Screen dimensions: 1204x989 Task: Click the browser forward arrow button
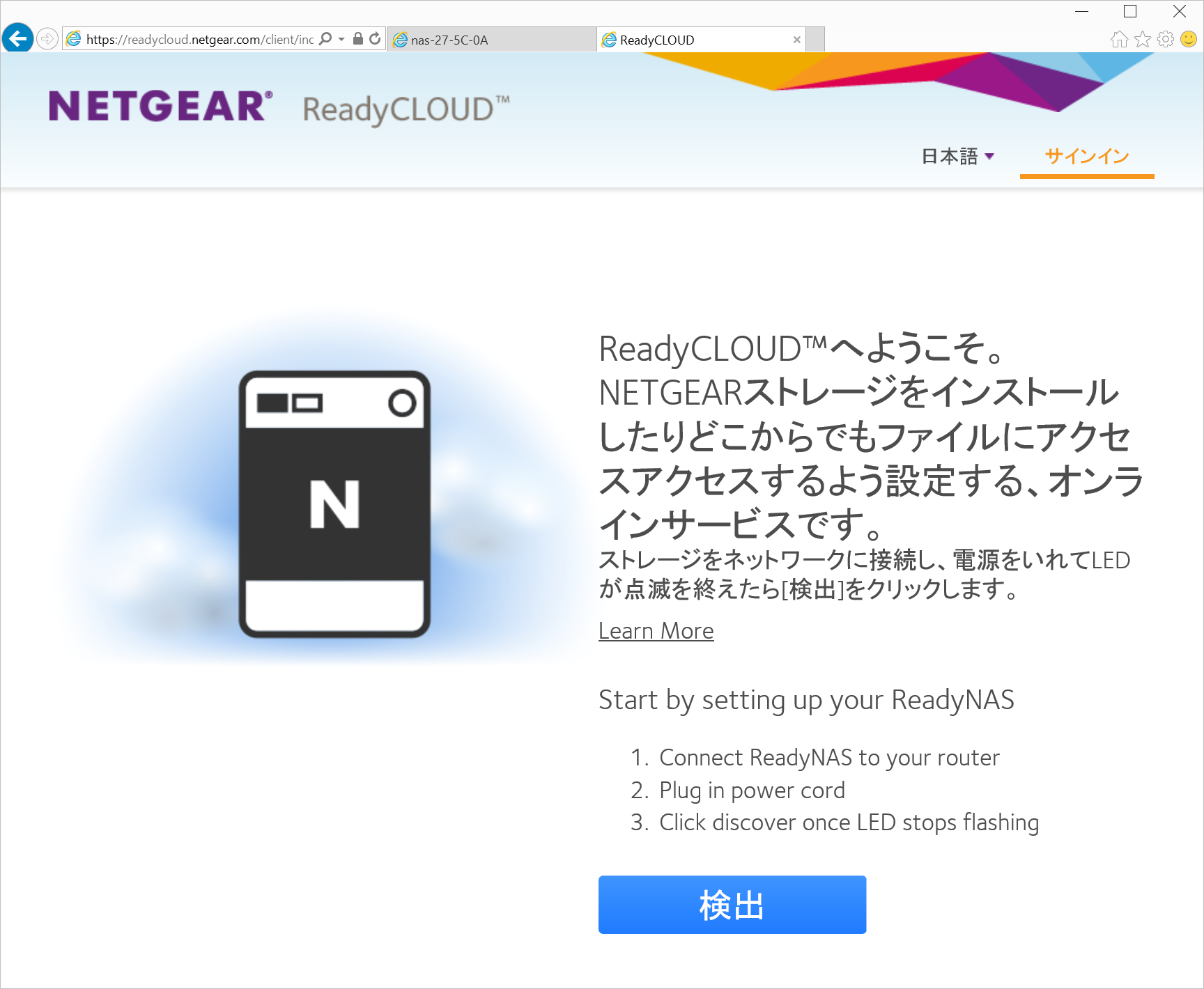click(x=47, y=38)
